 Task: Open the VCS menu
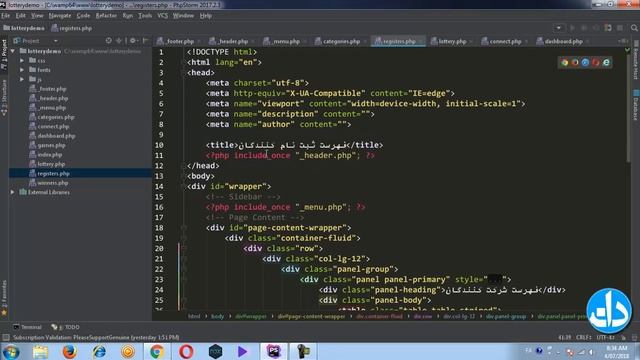pos(162,16)
